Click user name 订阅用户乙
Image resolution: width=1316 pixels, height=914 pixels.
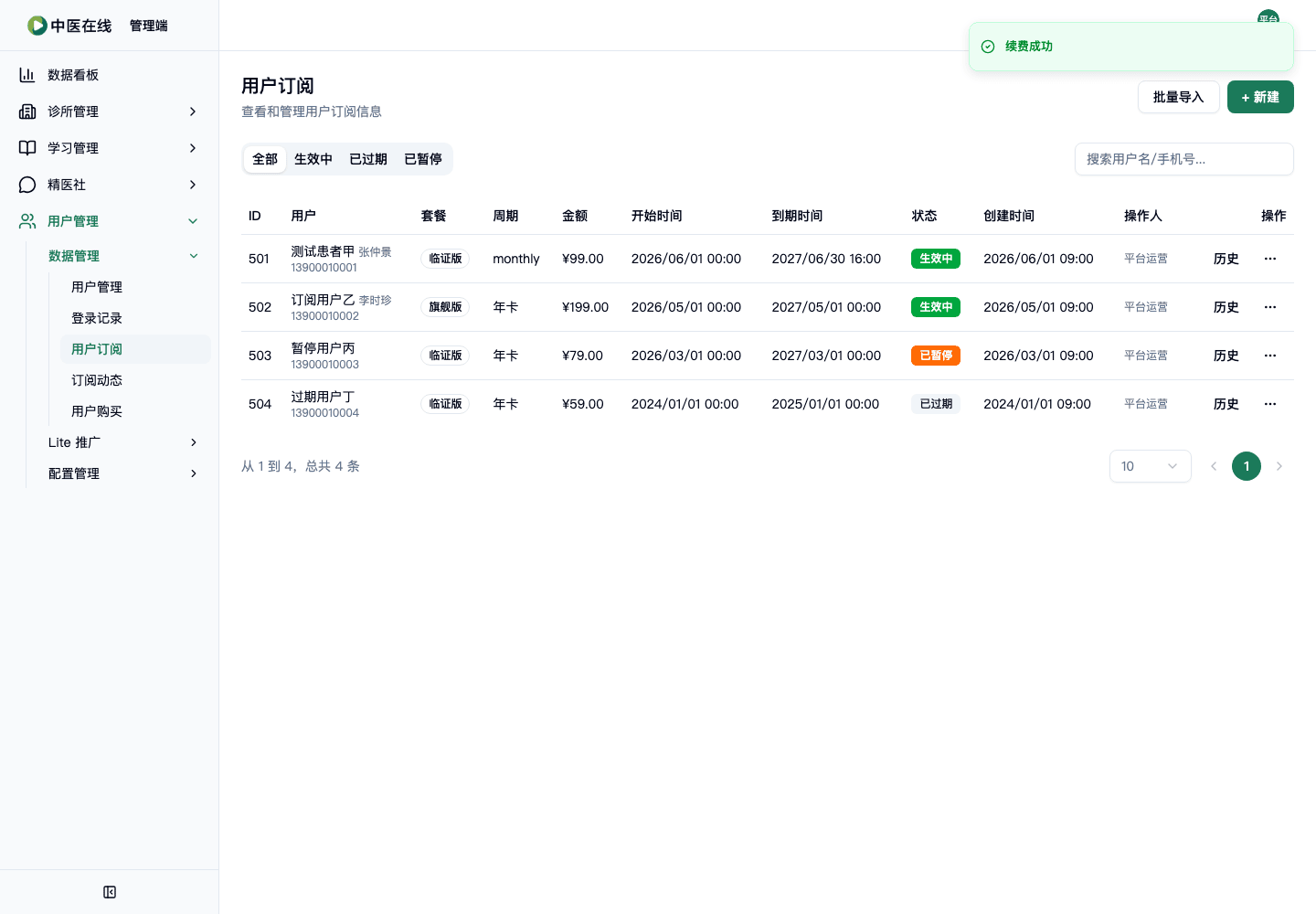click(323, 300)
